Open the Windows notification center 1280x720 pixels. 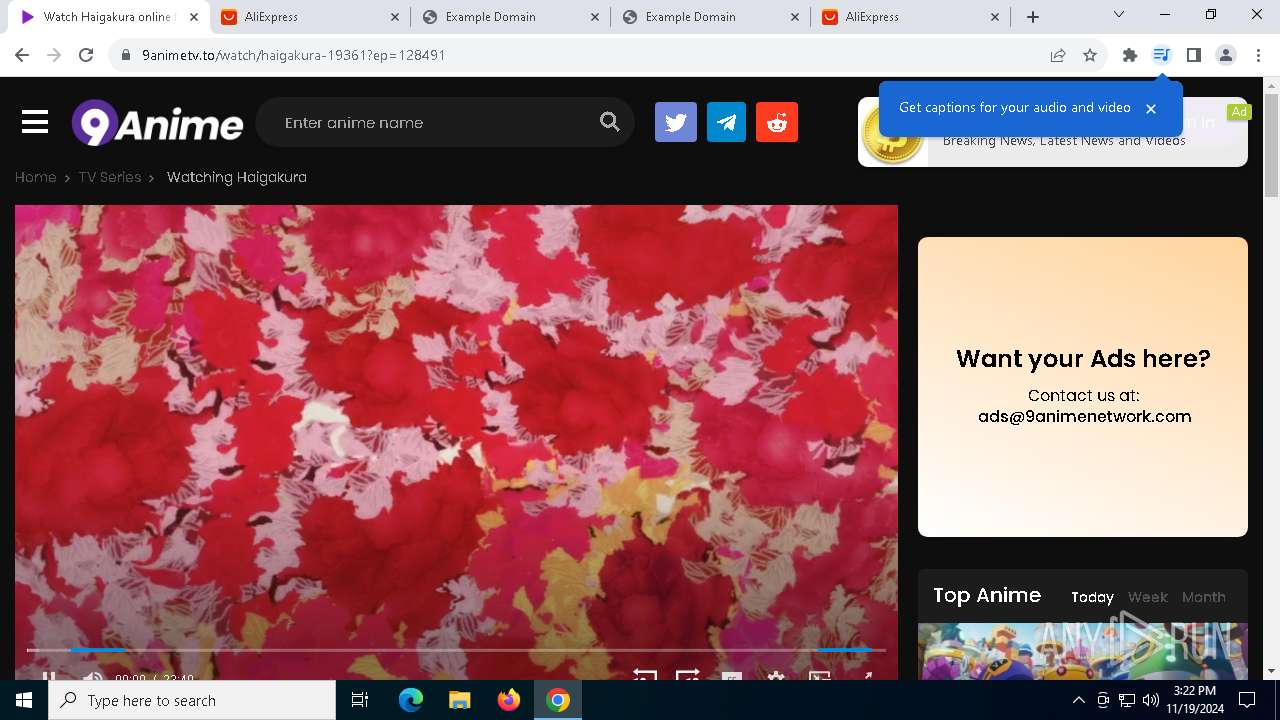pyautogui.click(x=1247, y=700)
